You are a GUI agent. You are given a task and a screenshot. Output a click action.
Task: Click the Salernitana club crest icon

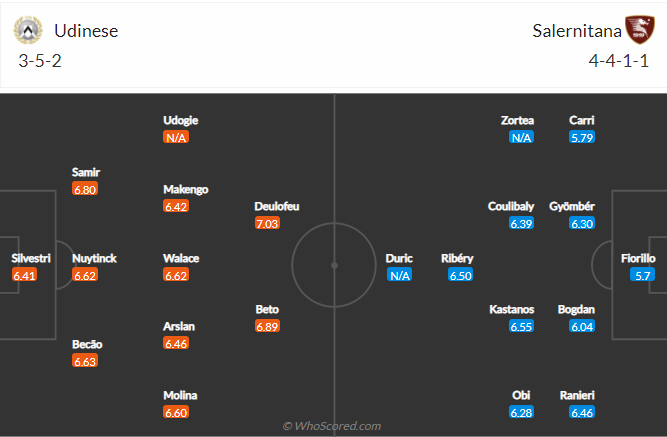coord(640,30)
